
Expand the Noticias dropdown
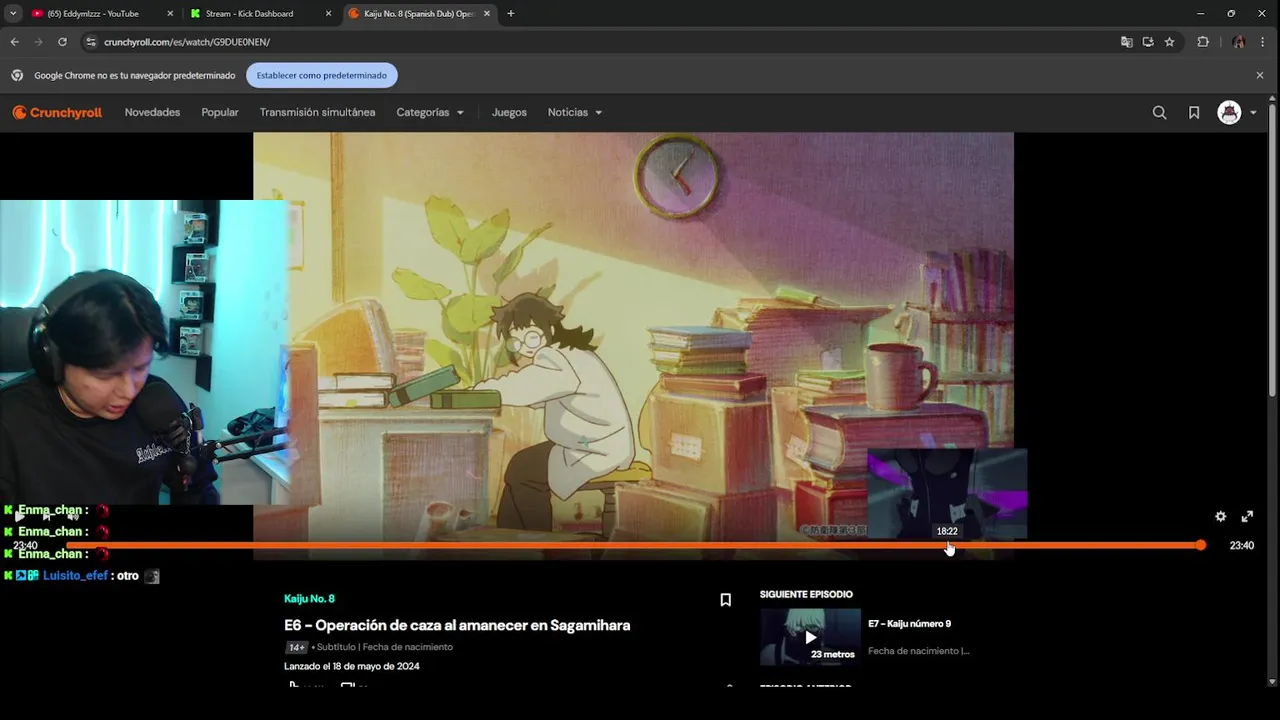click(575, 113)
